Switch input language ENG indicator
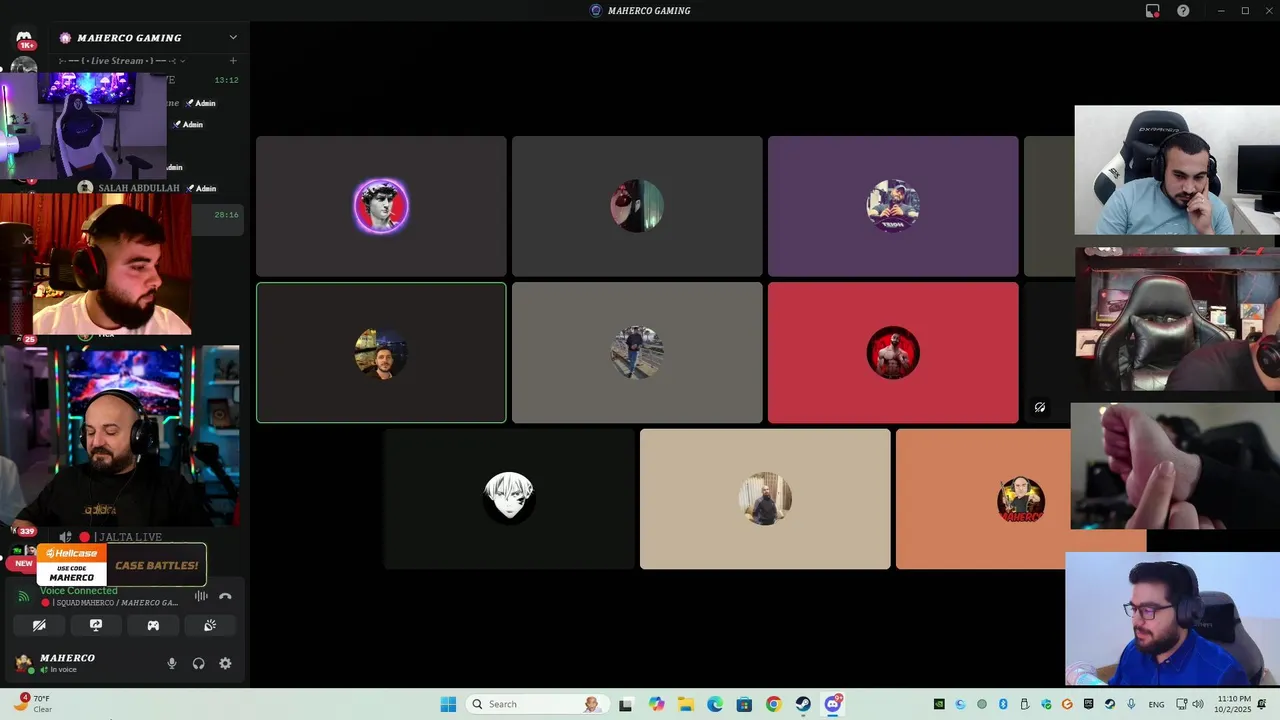Viewport: 1280px width, 720px height. pyautogui.click(x=1156, y=704)
